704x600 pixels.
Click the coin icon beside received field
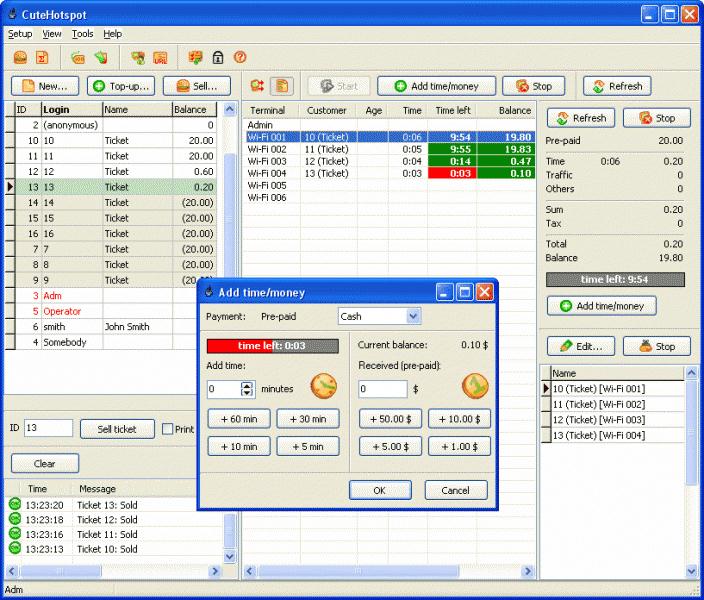474,386
